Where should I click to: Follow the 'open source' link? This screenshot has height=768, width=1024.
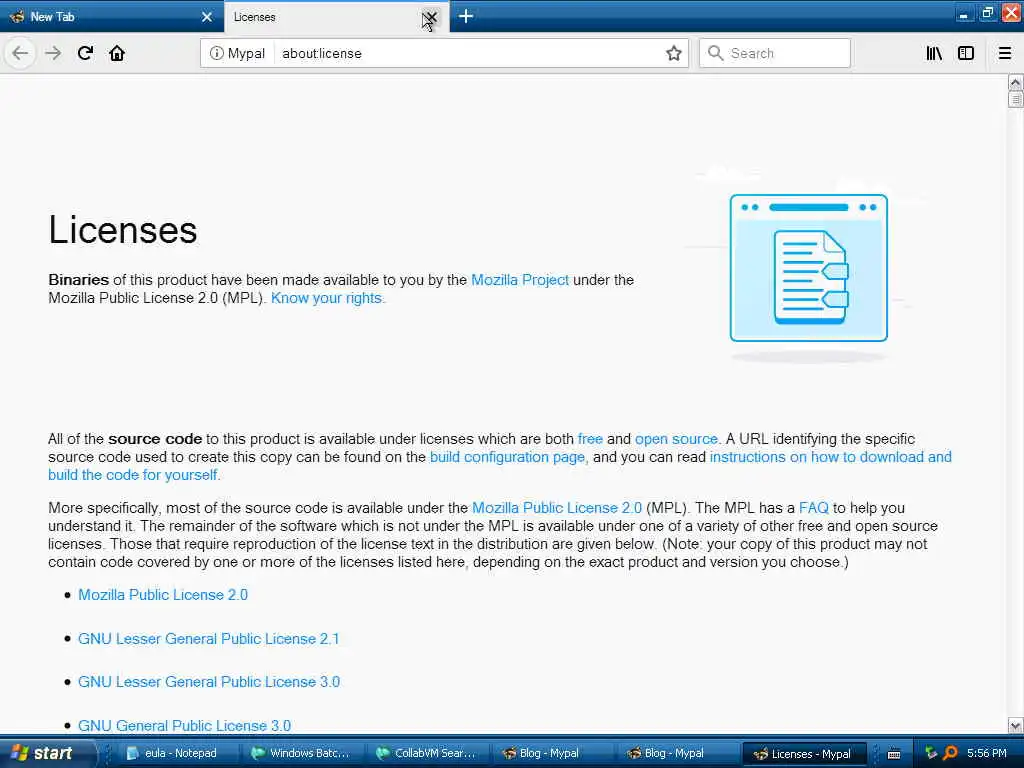pos(676,439)
